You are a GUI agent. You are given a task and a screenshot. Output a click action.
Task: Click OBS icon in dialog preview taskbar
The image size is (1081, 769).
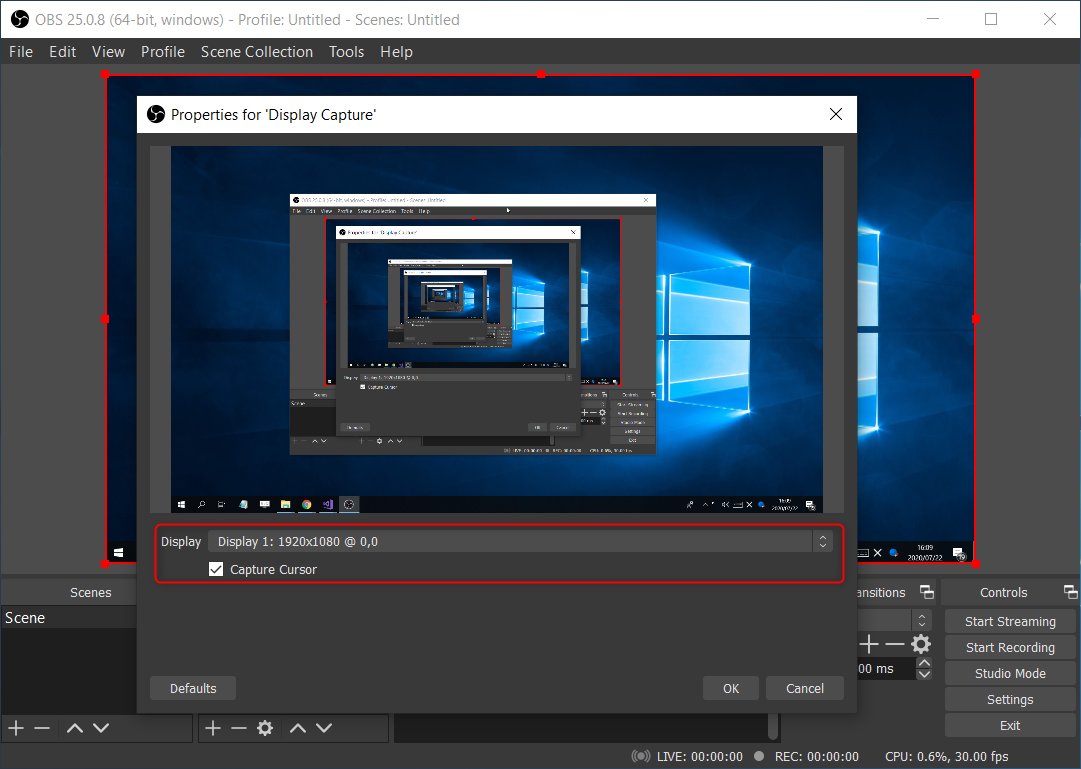[350, 505]
